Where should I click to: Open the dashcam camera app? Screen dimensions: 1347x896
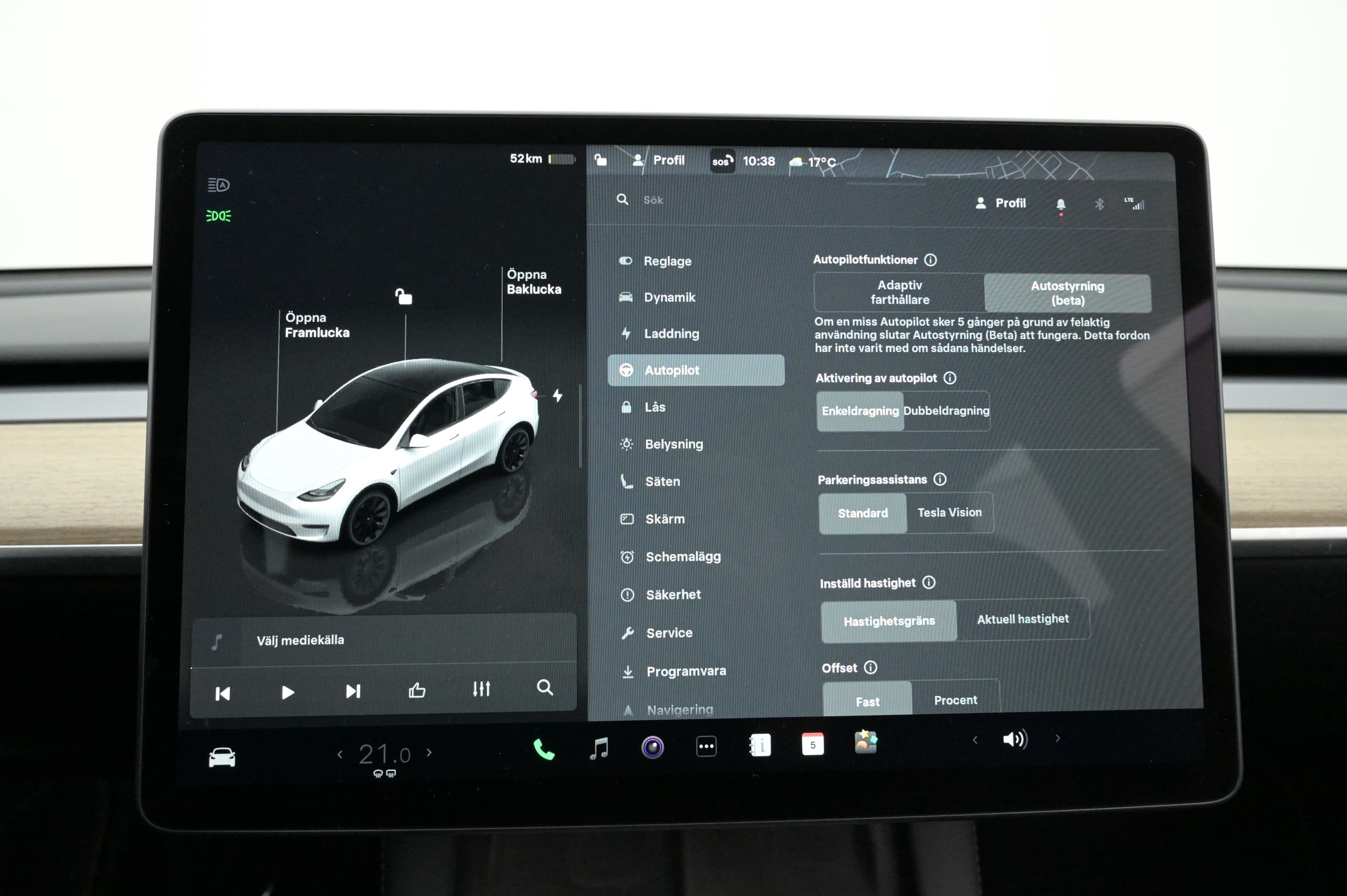(652, 747)
